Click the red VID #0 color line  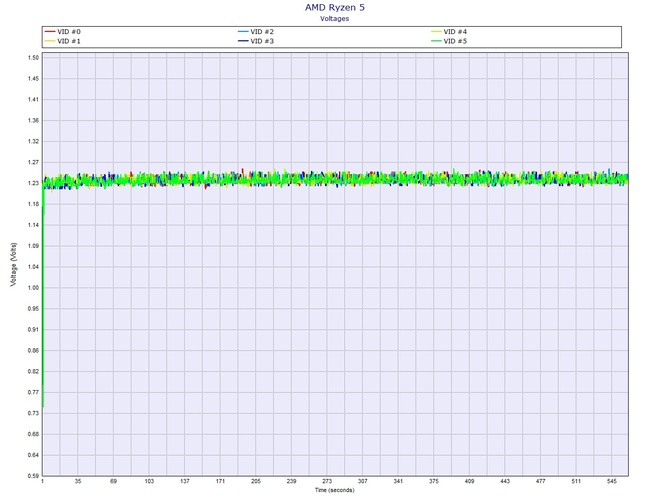[x=50, y=32]
